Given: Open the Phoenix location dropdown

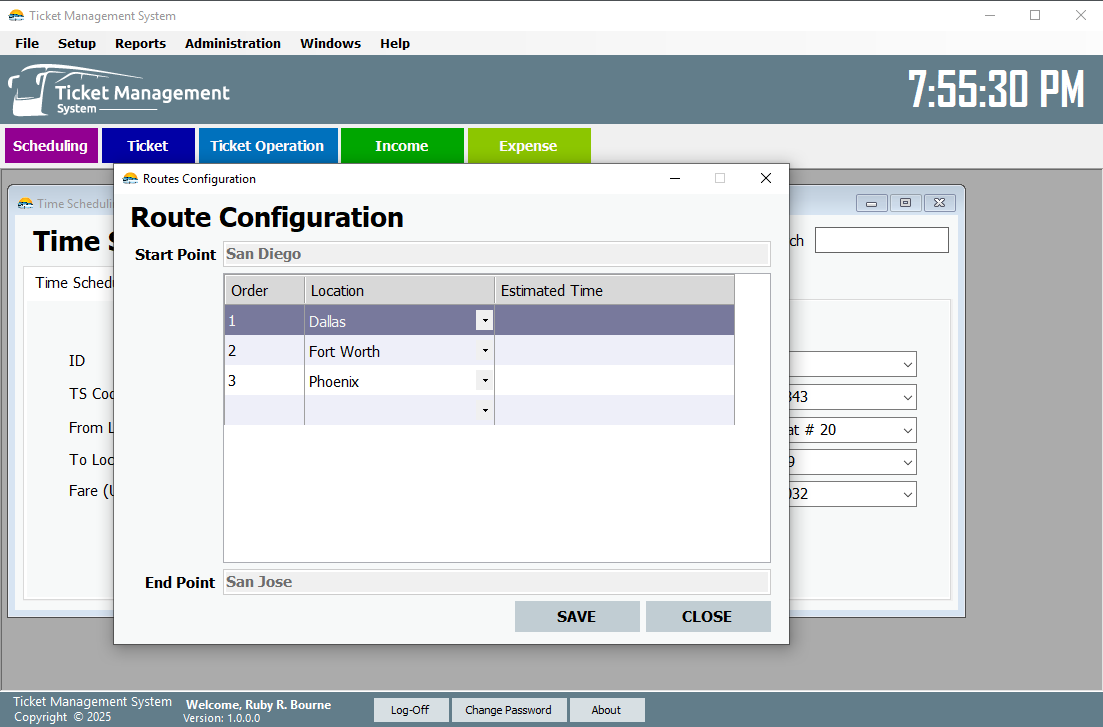Looking at the screenshot, I should 484,380.
